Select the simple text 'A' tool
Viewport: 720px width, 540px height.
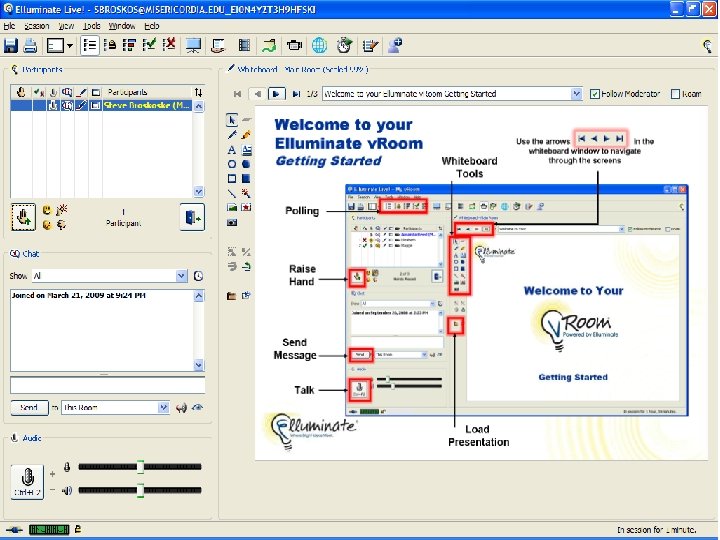(232, 150)
